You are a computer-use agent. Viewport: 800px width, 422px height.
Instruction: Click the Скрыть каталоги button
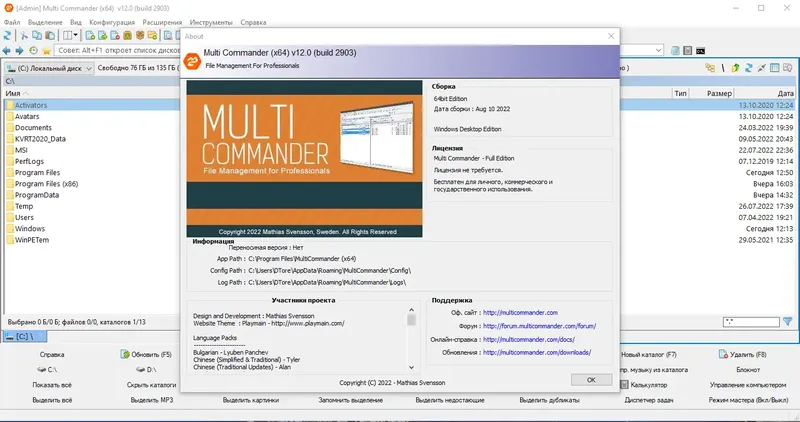152,385
